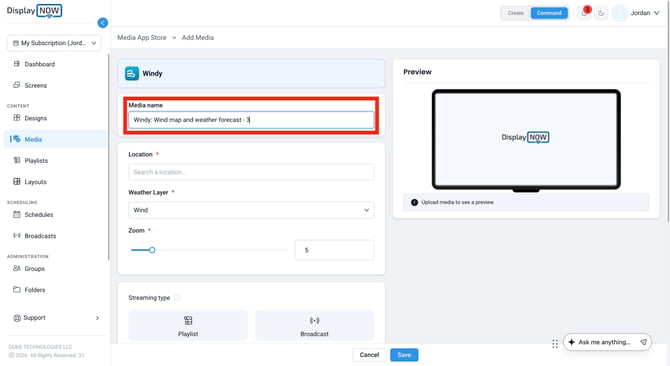Click the drag handle dots near assistant
This screenshot has height=366, width=670.
pyautogui.click(x=555, y=344)
